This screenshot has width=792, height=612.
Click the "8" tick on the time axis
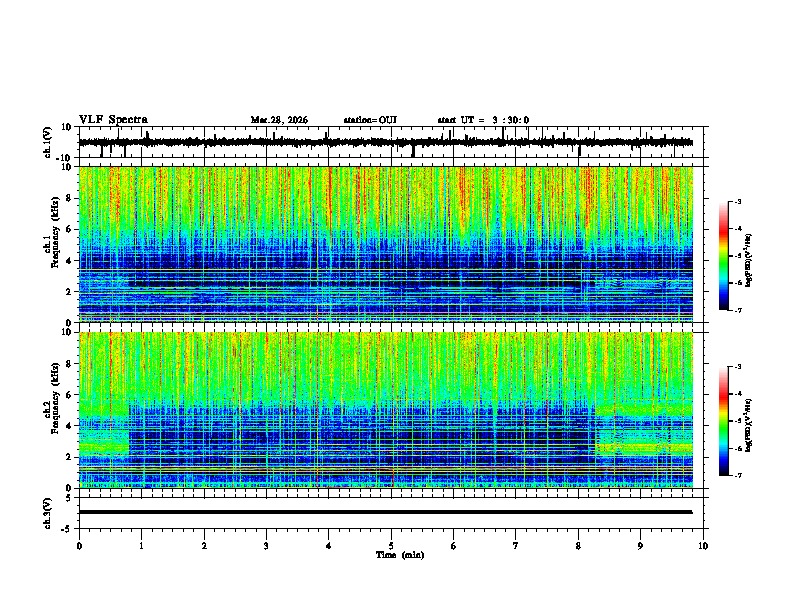click(x=578, y=546)
